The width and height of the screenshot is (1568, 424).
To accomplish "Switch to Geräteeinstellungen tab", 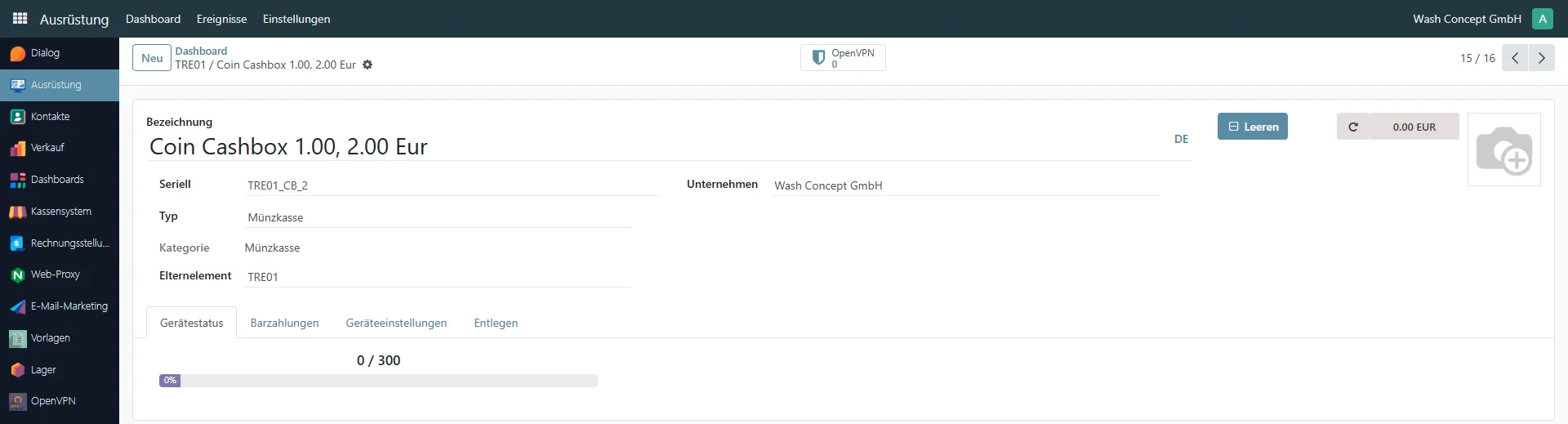I will tap(396, 323).
